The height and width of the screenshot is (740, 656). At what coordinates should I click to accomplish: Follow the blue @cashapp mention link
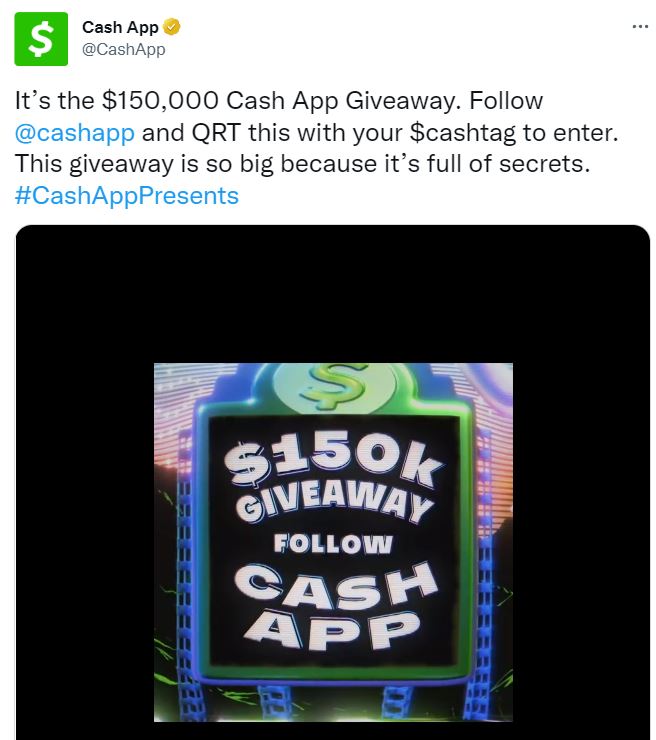click(x=75, y=133)
